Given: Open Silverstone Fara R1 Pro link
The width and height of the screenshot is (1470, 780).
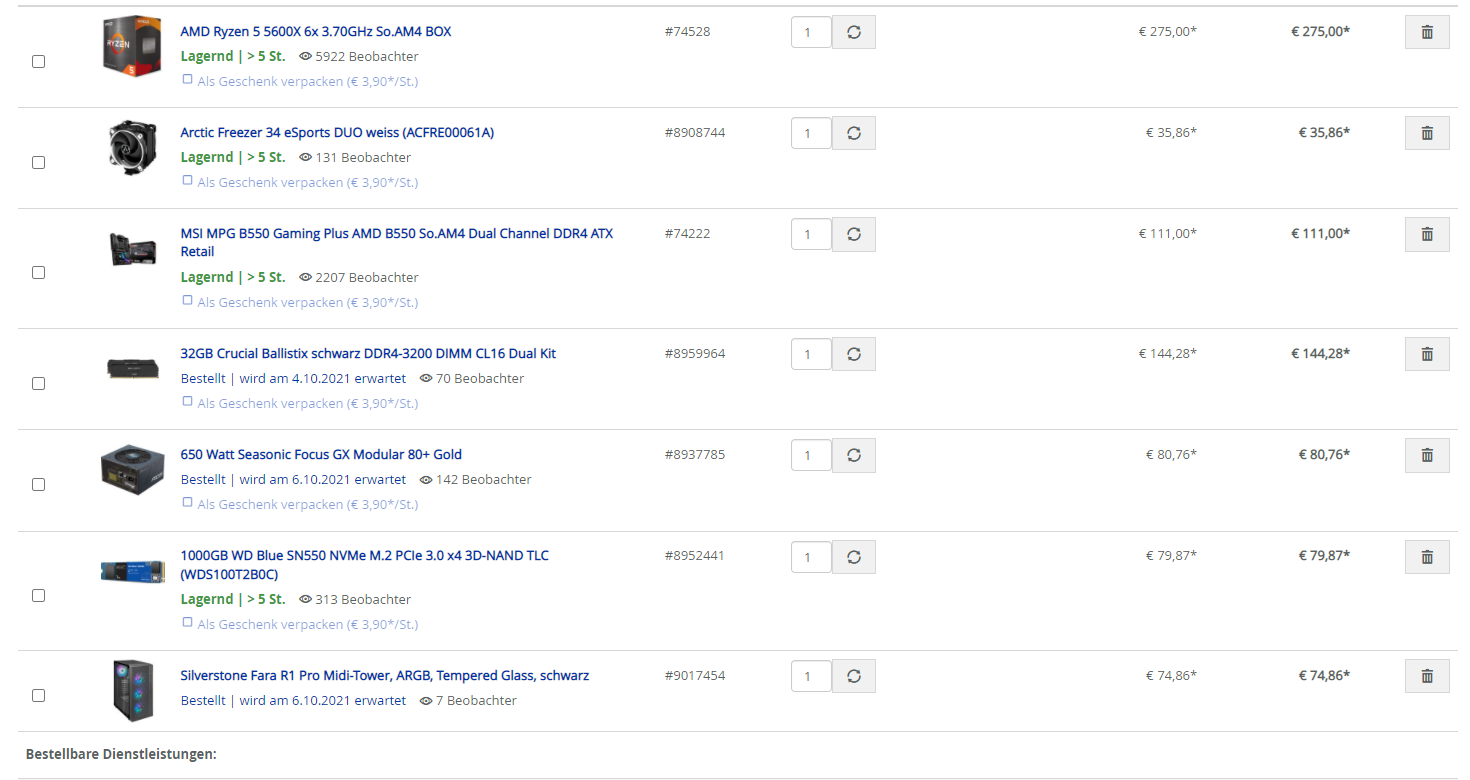Looking at the screenshot, I should tap(385, 676).
